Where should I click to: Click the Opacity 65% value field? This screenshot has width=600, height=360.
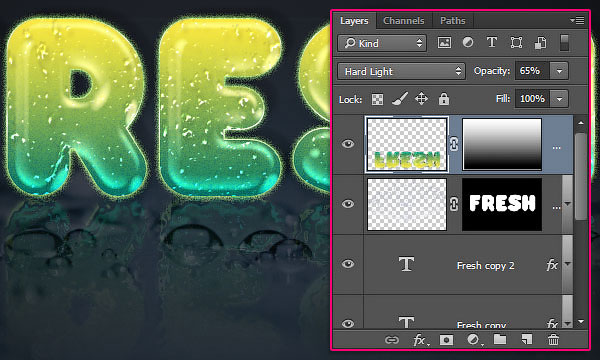tap(532, 71)
